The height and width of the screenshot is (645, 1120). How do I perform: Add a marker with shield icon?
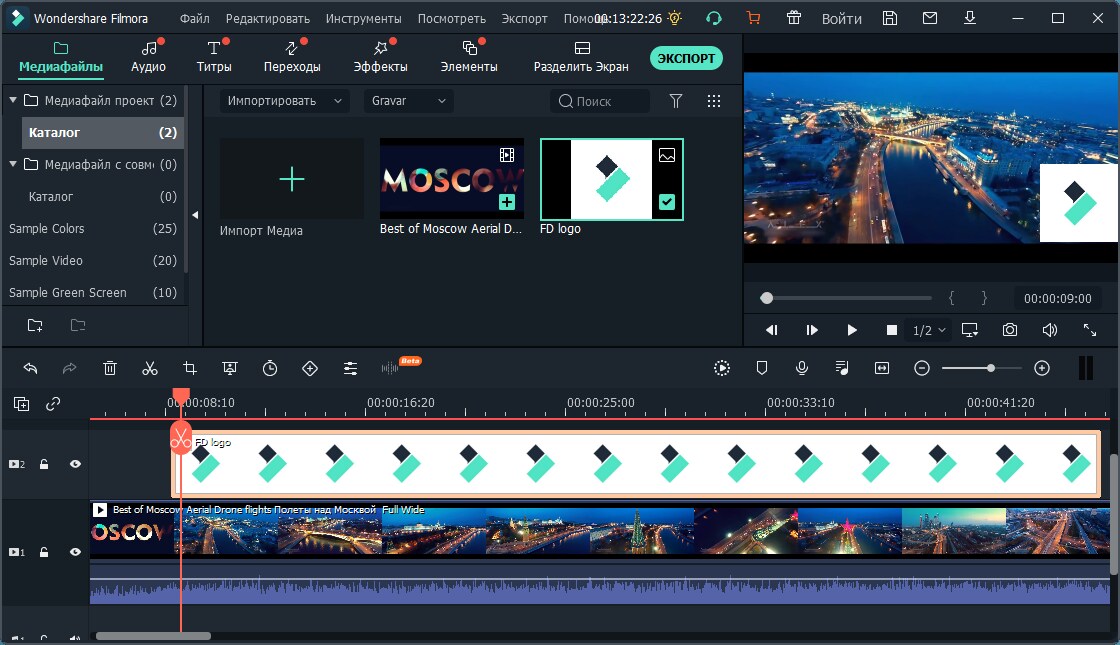pyautogui.click(x=761, y=368)
